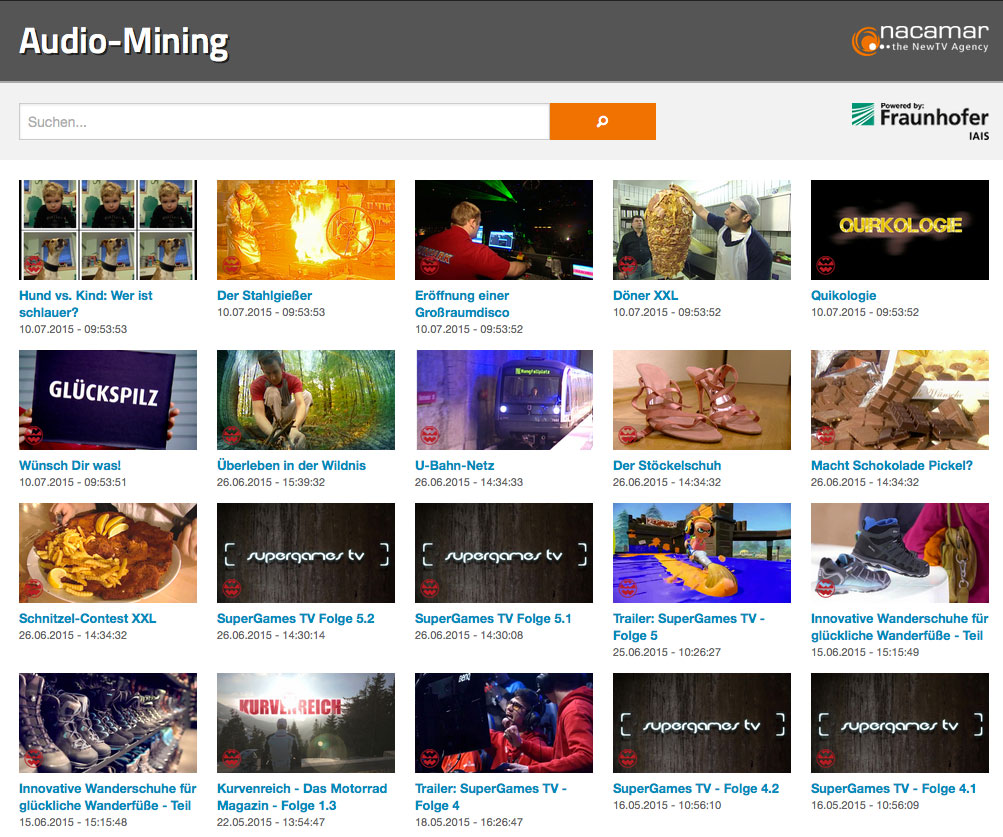Focus the Suchen search field
This screenshot has width=1003, height=837.
pyautogui.click(x=284, y=121)
